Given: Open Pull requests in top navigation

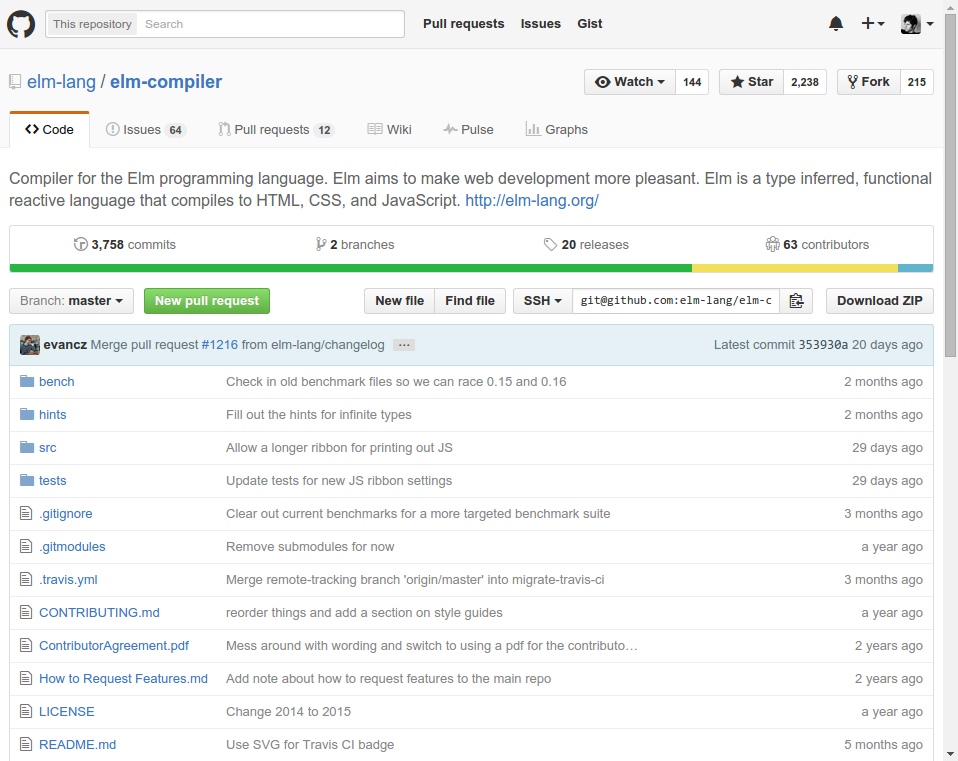Looking at the screenshot, I should coord(464,24).
